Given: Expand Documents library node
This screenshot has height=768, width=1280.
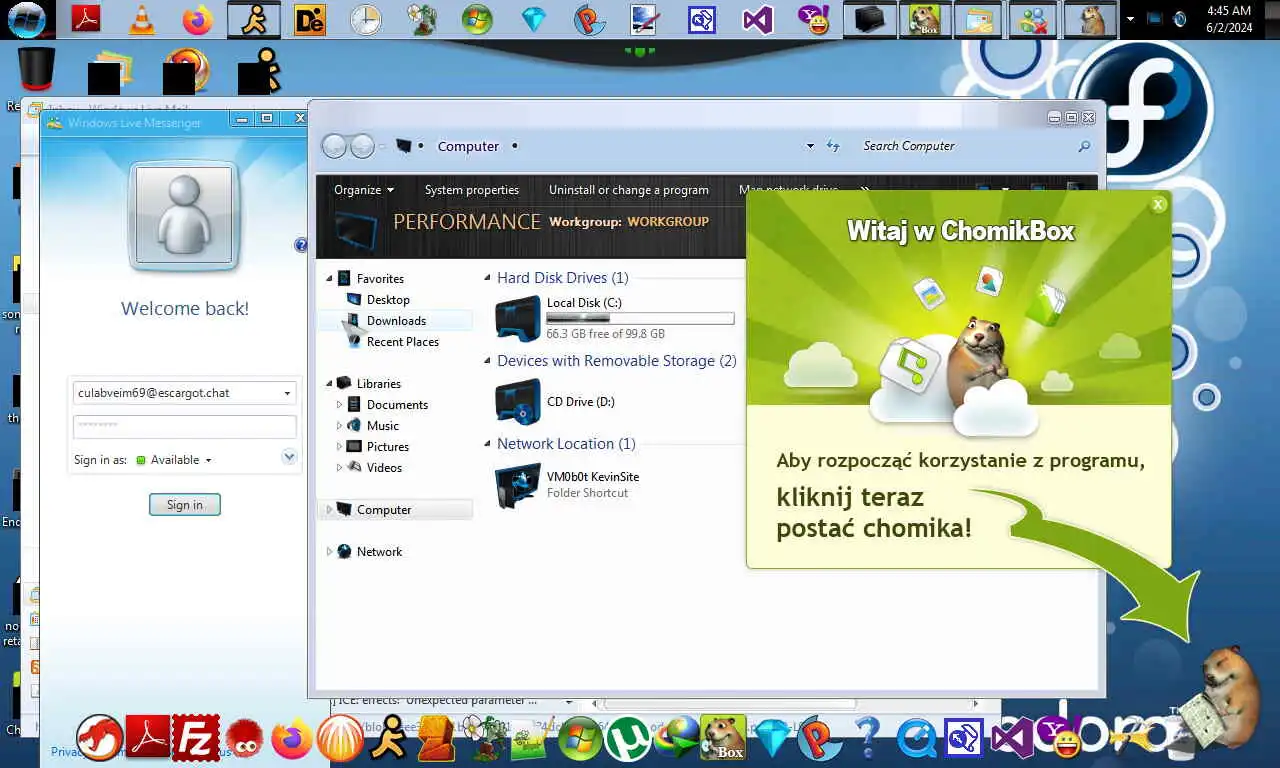Looking at the screenshot, I should [339, 405].
